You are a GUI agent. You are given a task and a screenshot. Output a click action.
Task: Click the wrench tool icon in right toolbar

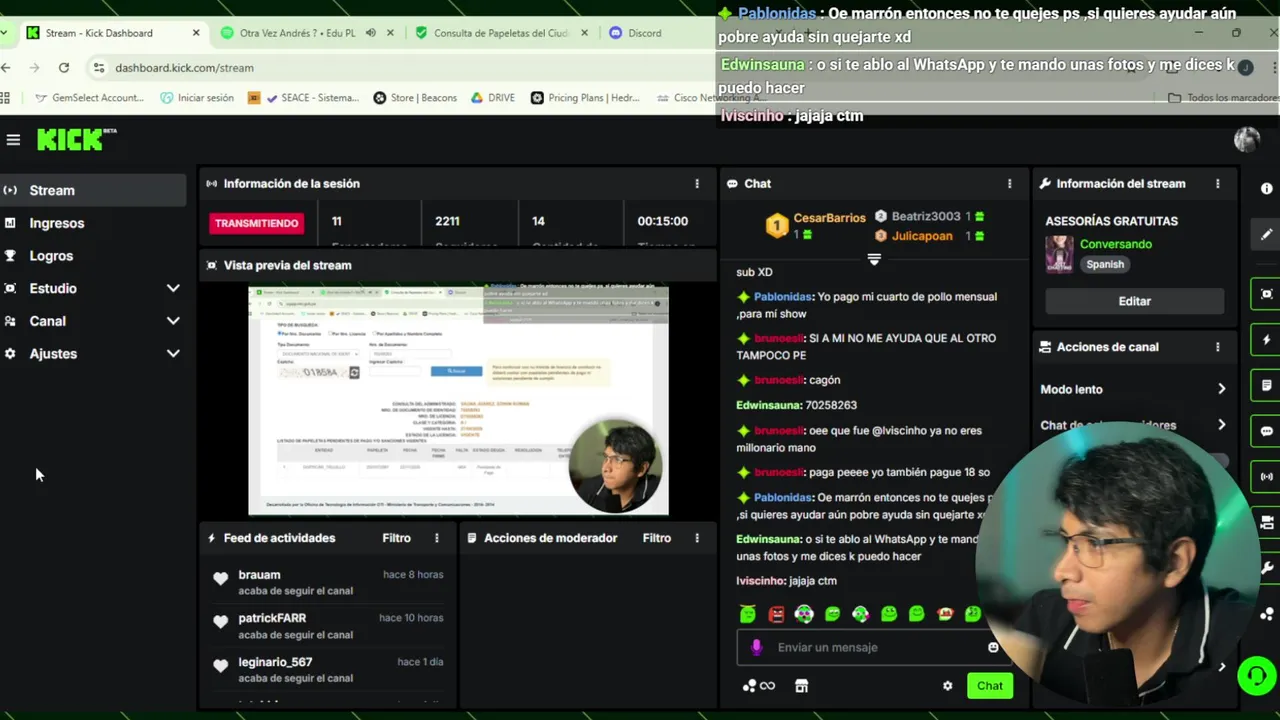click(1267, 568)
